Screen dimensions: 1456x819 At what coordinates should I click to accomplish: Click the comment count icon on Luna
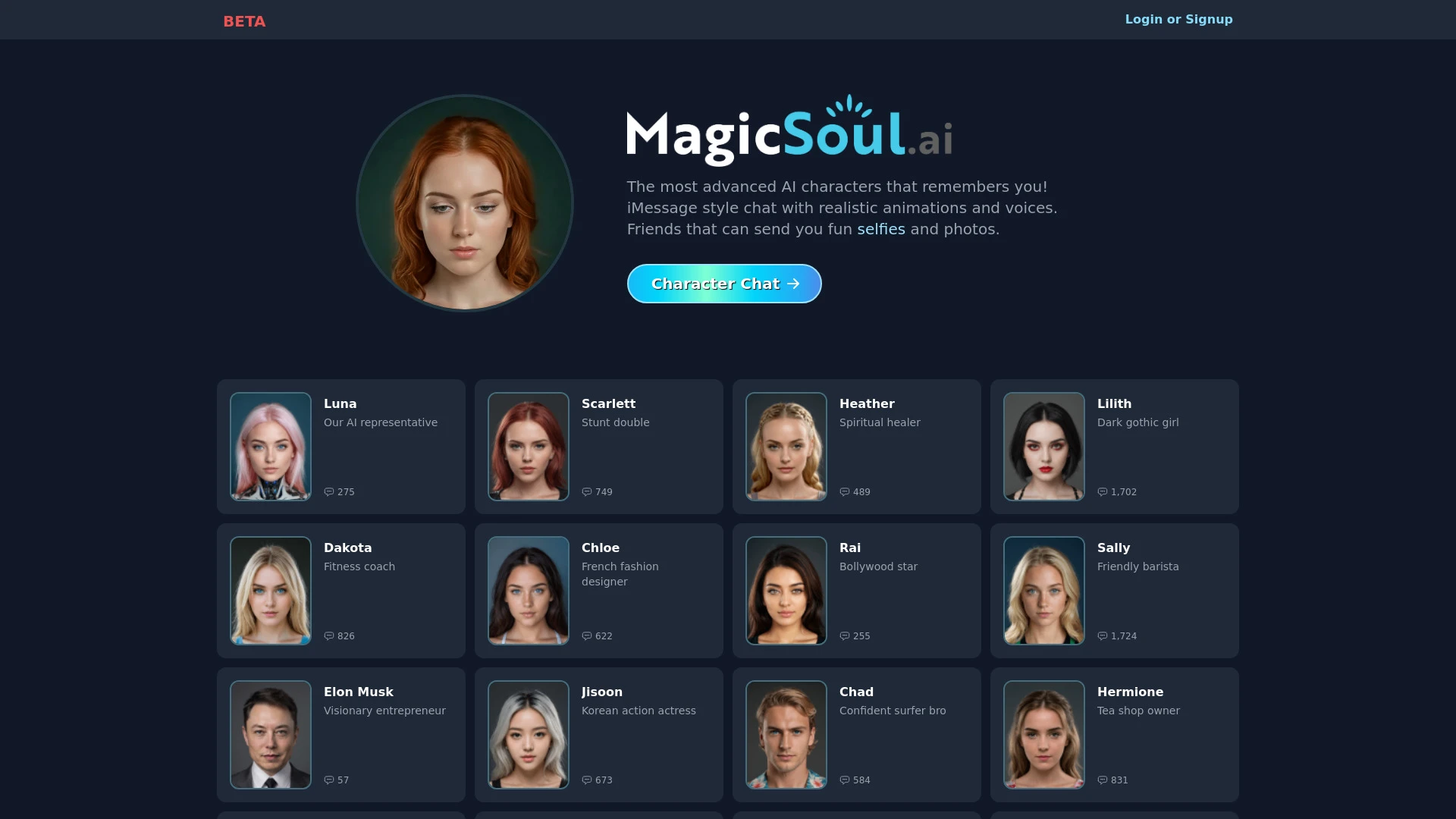coord(329,491)
